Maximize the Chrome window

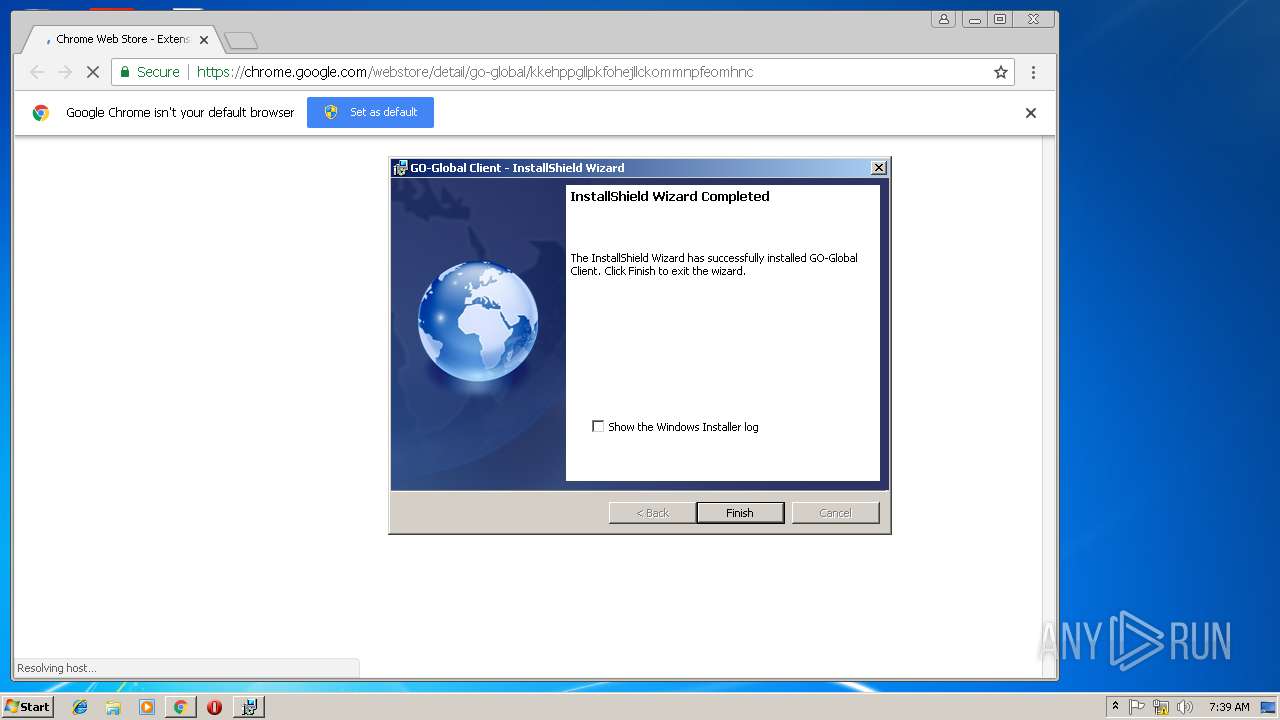pos(1000,19)
